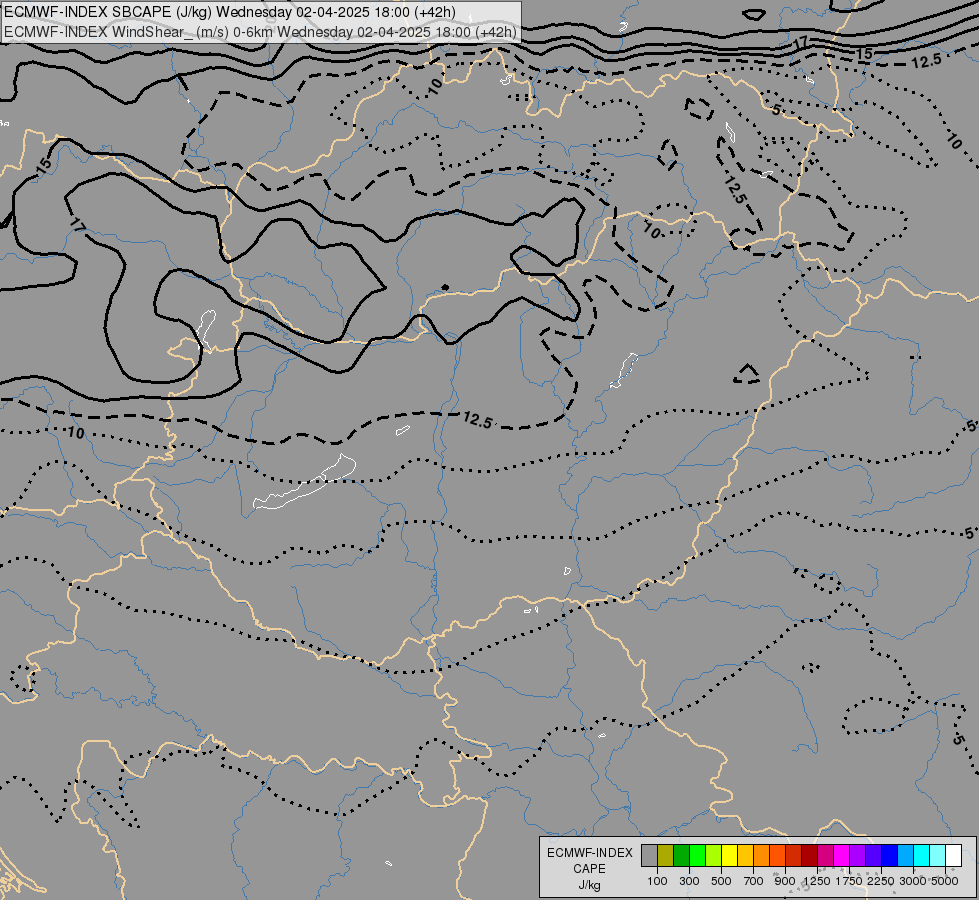The height and width of the screenshot is (900, 979).
Task: Click the SBCAPE title line in the header
Action: coord(229,12)
